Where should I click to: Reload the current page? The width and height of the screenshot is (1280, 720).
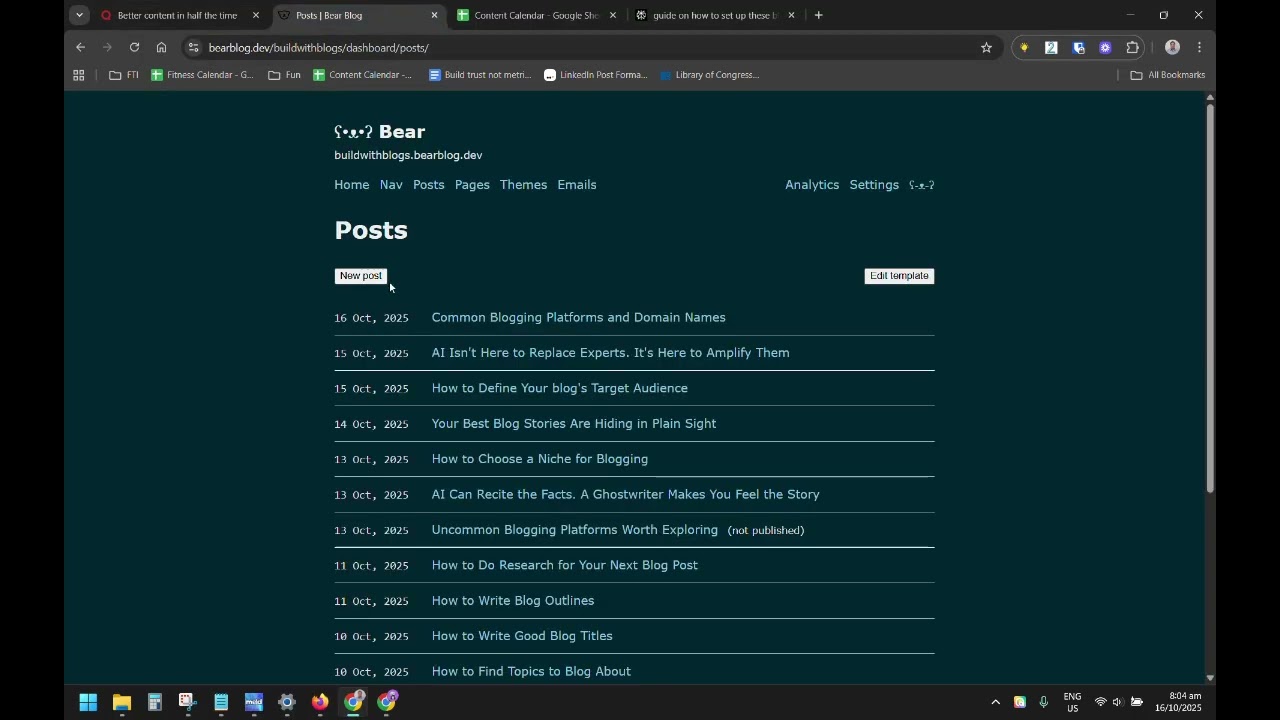click(134, 47)
